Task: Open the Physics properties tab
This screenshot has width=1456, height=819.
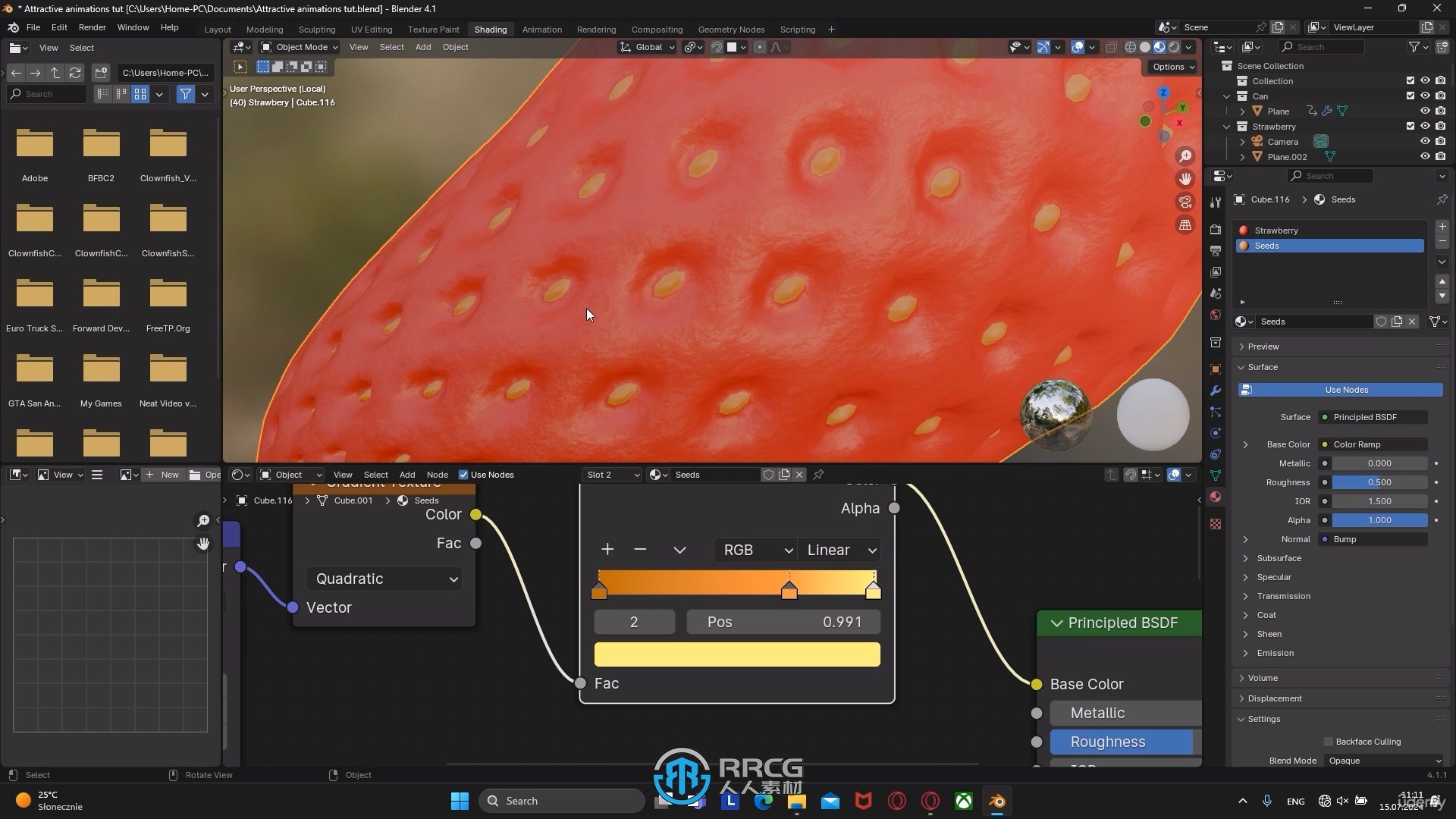Action: coord(1216,433)
